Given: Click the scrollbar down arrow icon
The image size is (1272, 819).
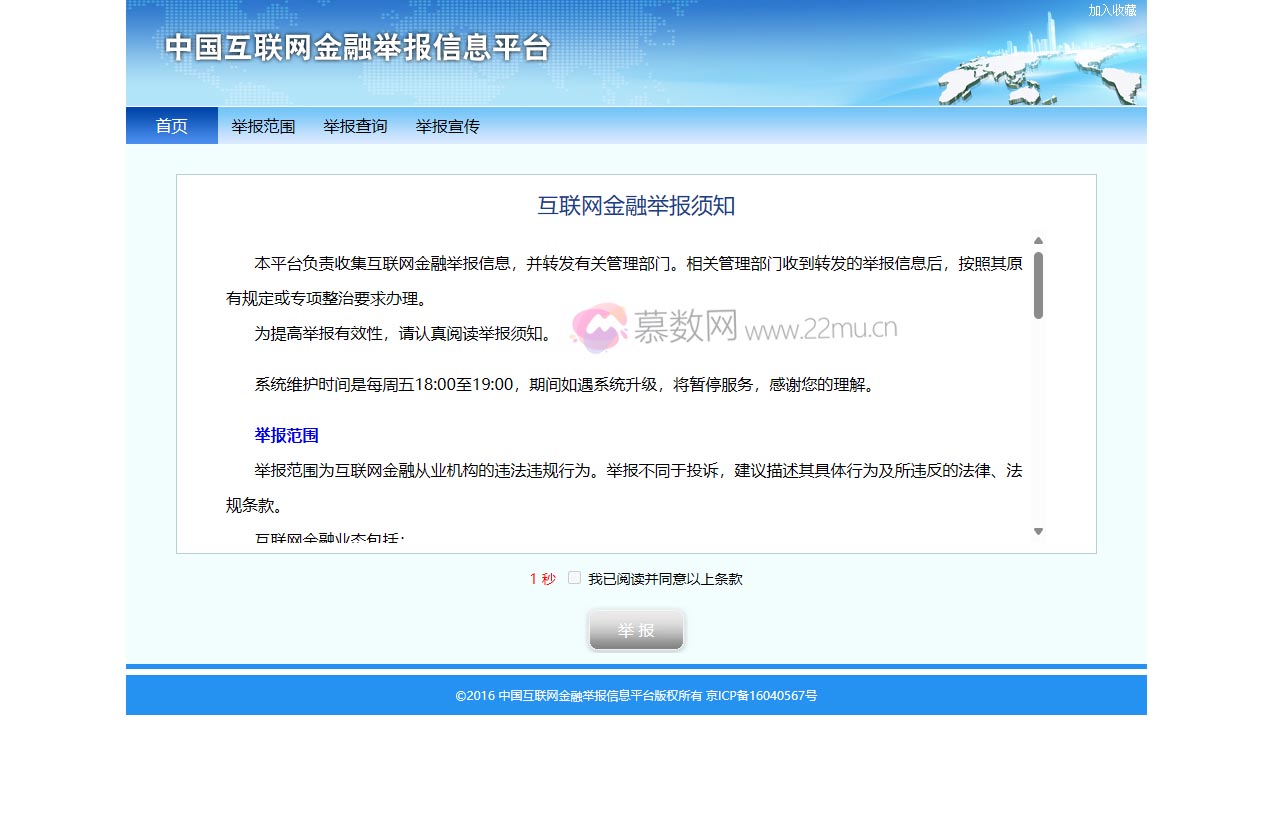Looking at the screenshot, I should click(x=1038, y=531).
